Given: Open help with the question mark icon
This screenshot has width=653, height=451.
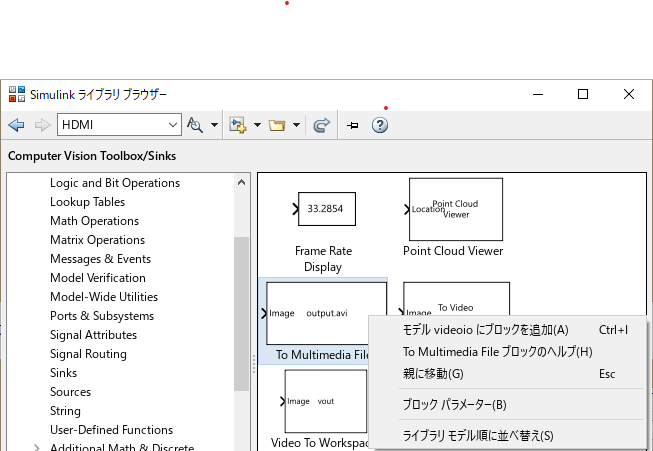Looking at the screenshot, I should 380,125.
